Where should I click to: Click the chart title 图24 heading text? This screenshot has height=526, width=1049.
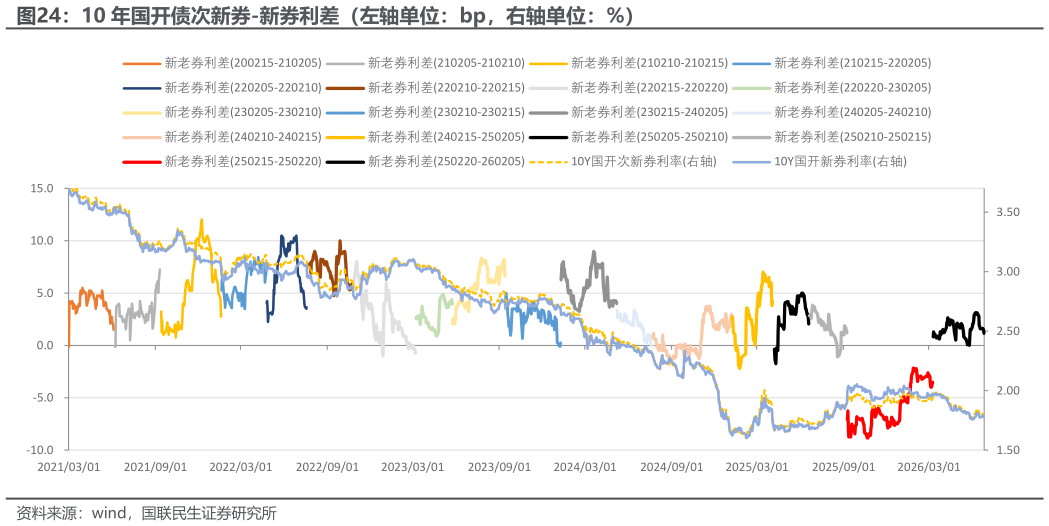[324, 15]
